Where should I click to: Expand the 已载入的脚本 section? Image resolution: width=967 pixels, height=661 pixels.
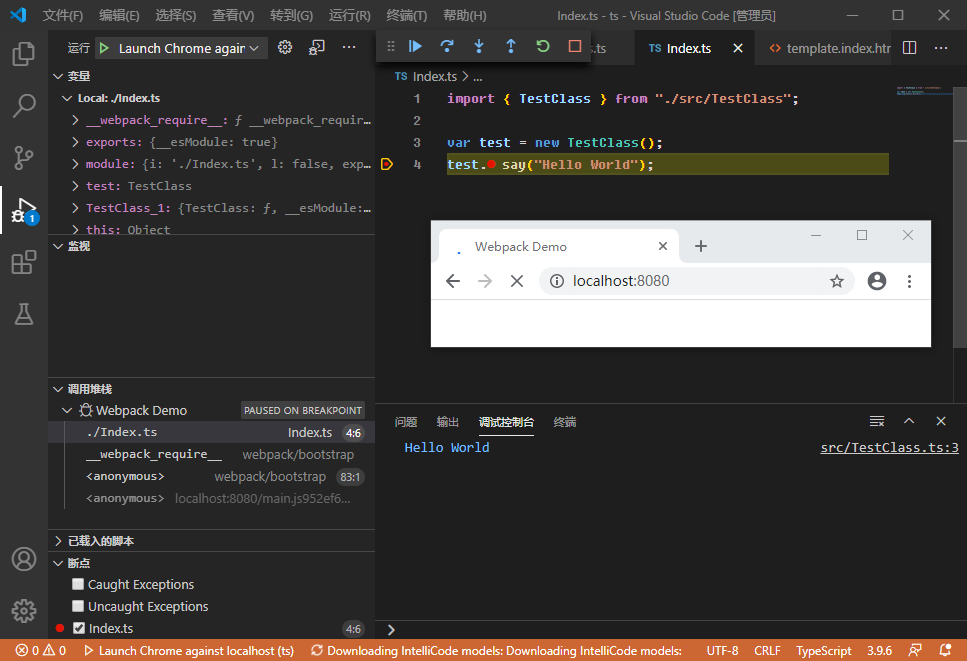point(58,541)
